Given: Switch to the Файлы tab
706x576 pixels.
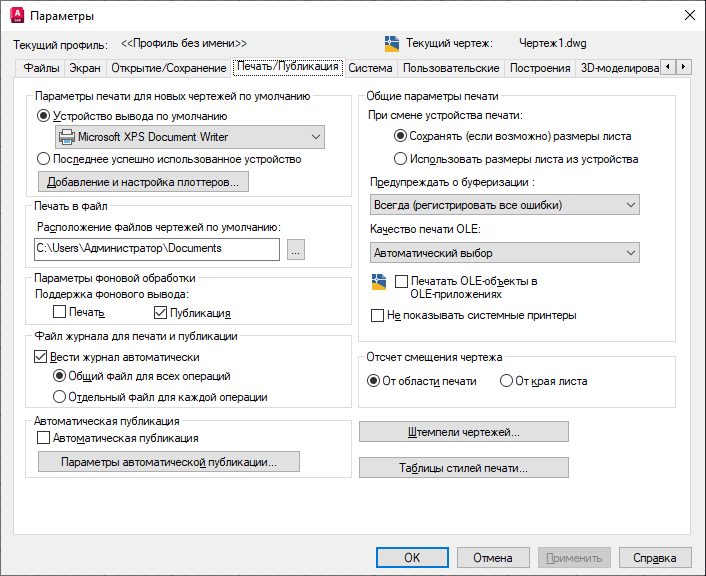Looking at the screenshot, I should pyautogui.click(x=41, y=68).
